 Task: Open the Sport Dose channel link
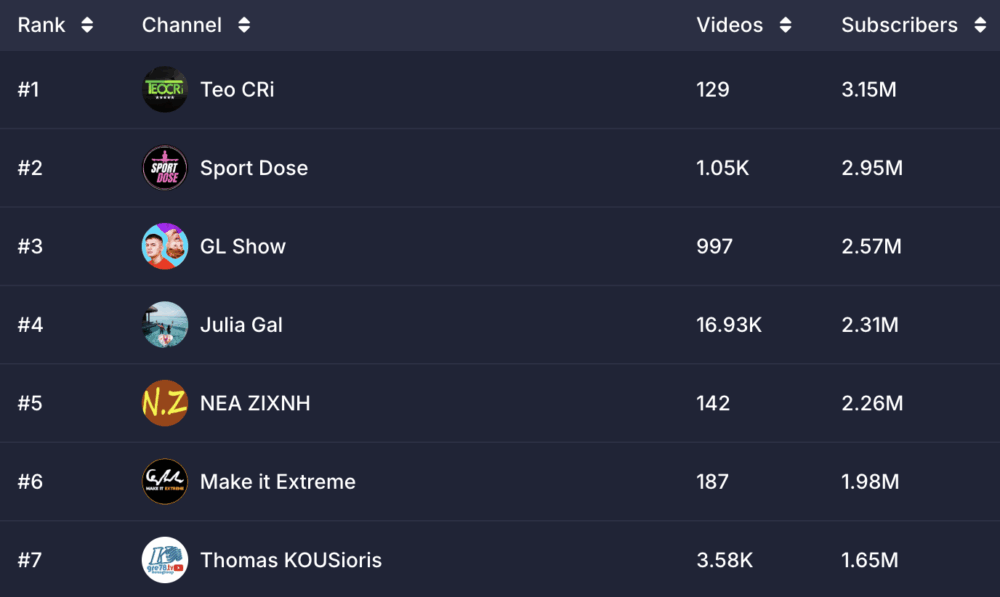tap(254, 168)
